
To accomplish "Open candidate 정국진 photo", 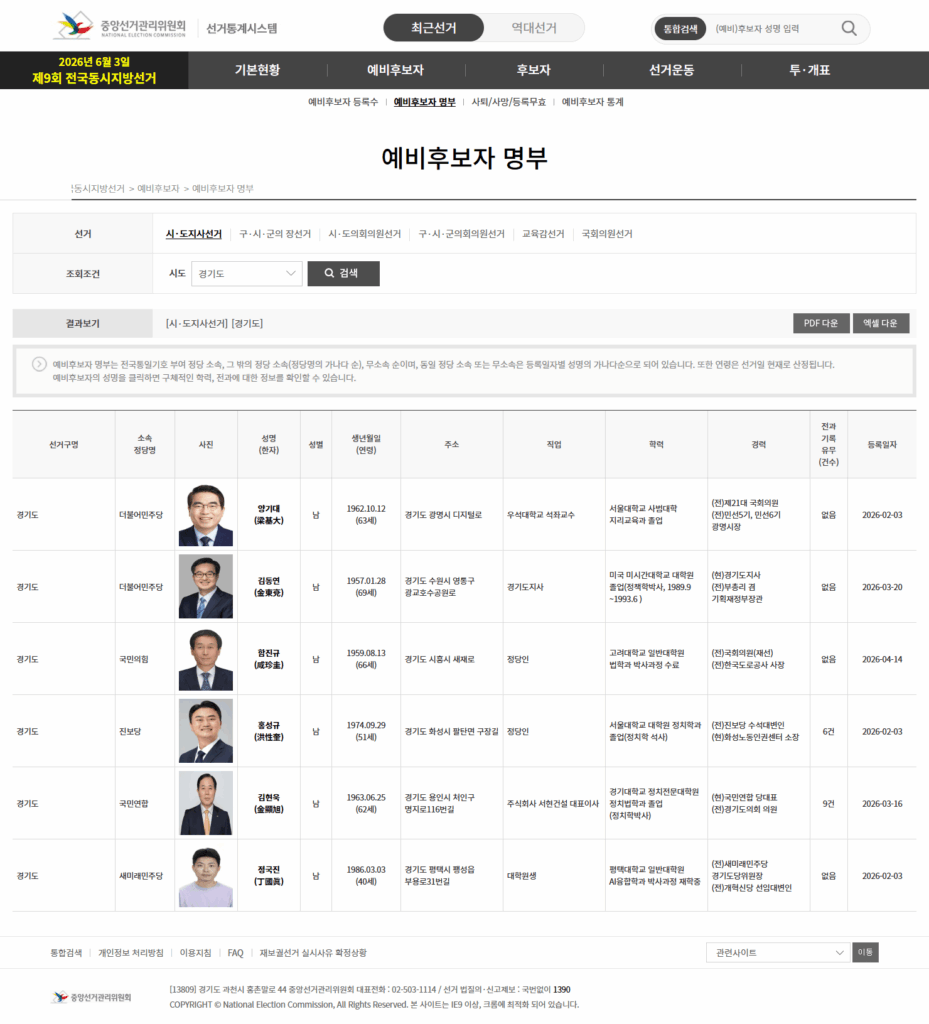I will (206, 876).
